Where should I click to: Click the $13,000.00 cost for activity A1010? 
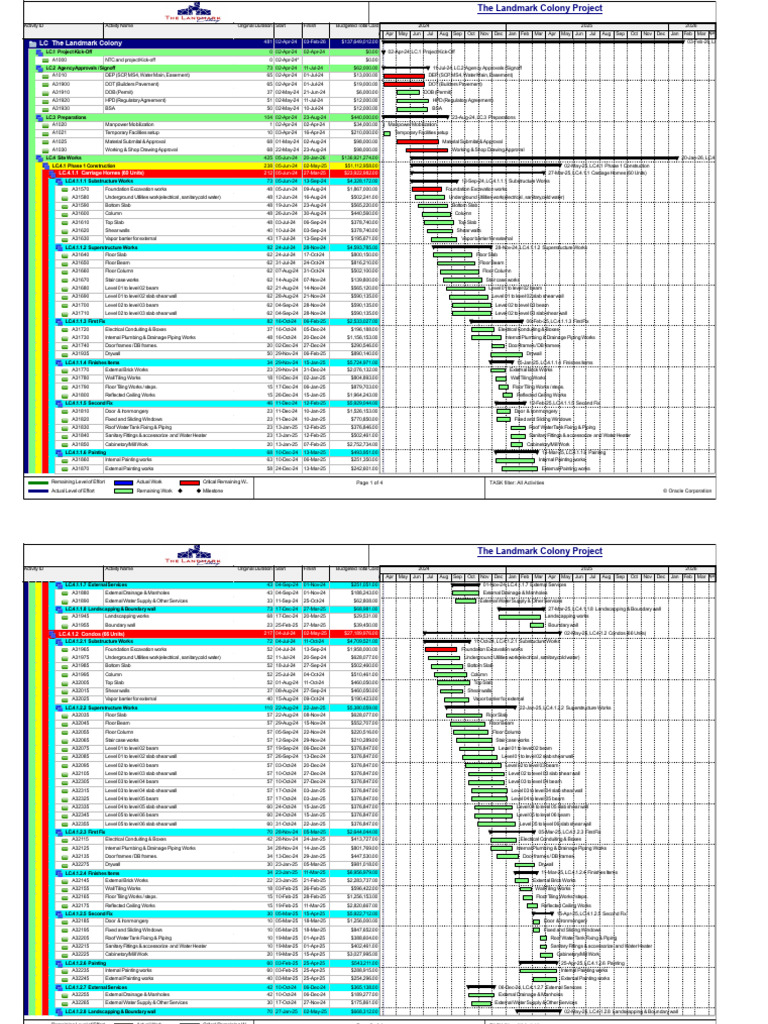(364, 76)
